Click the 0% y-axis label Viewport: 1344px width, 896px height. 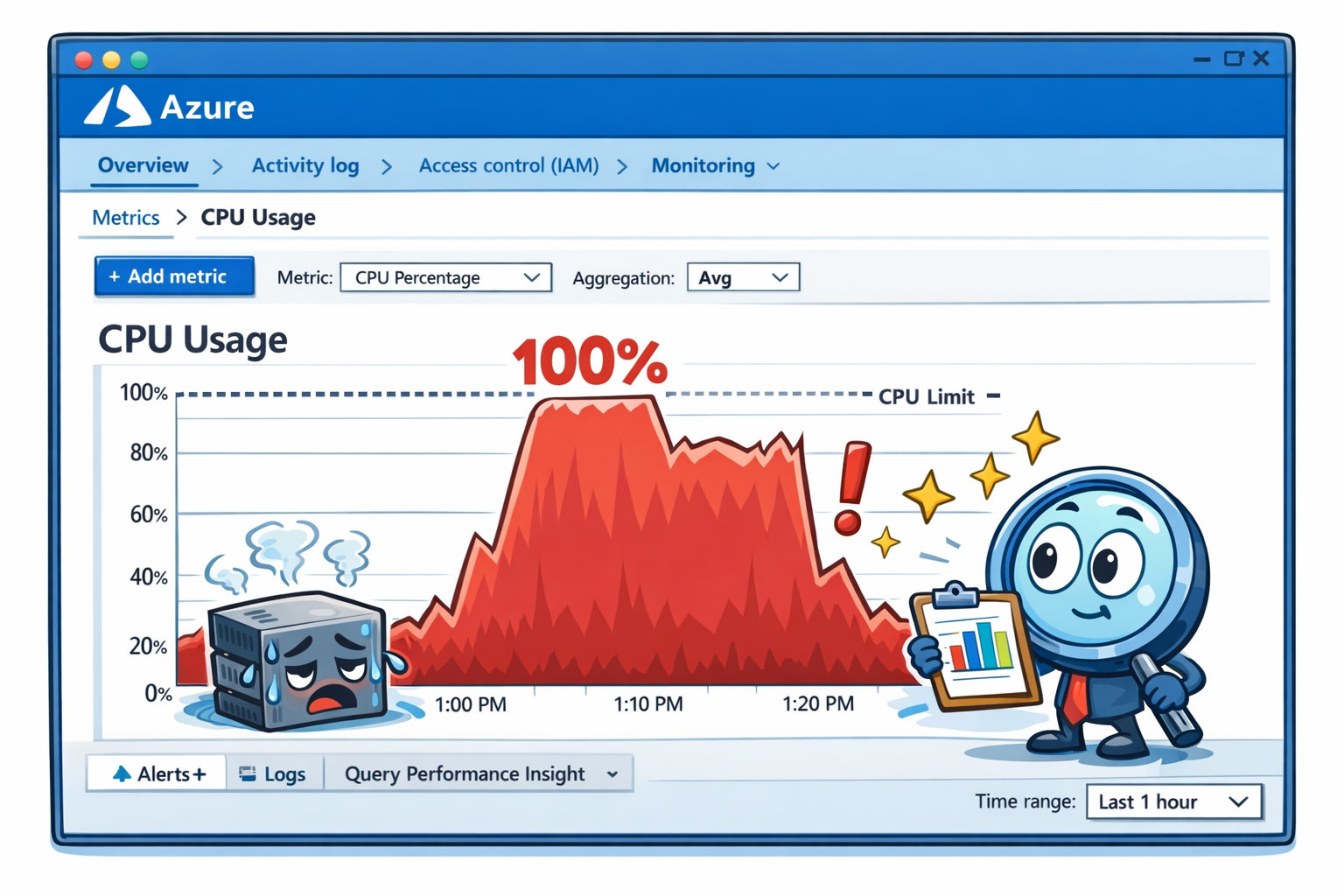(x=158, y=693)
